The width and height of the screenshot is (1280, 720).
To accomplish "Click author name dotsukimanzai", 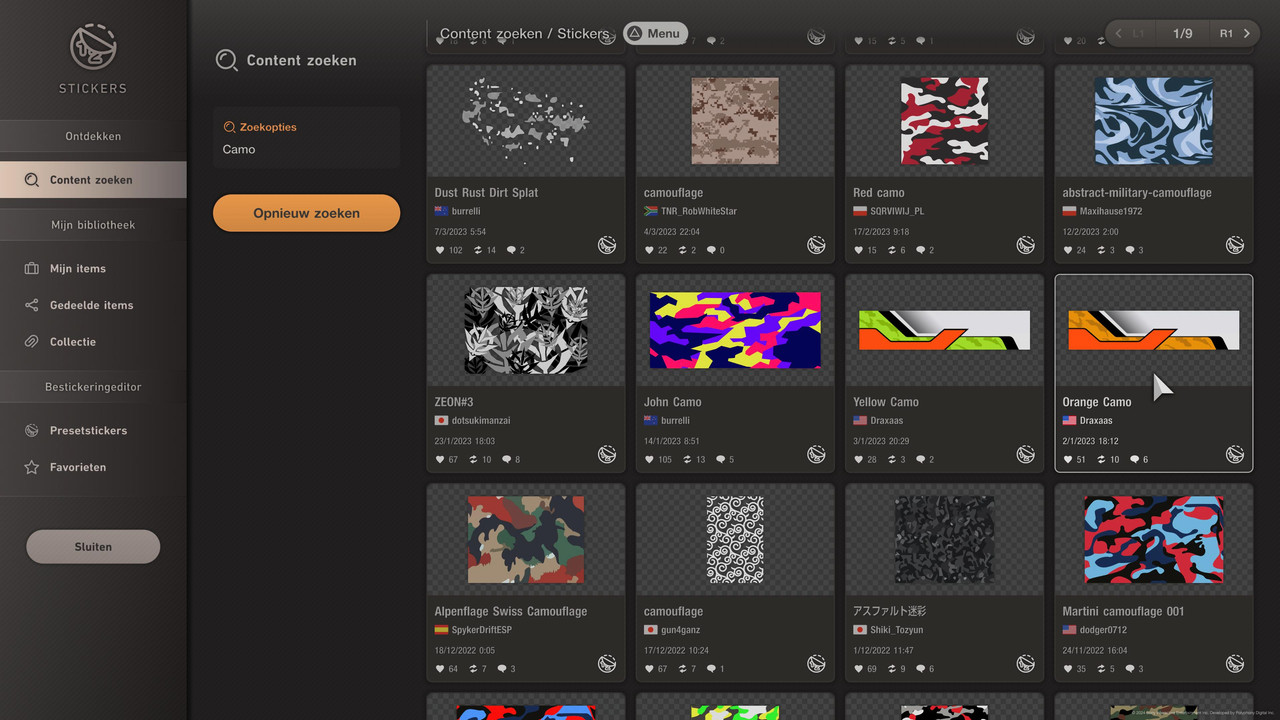I will (481, 421).
